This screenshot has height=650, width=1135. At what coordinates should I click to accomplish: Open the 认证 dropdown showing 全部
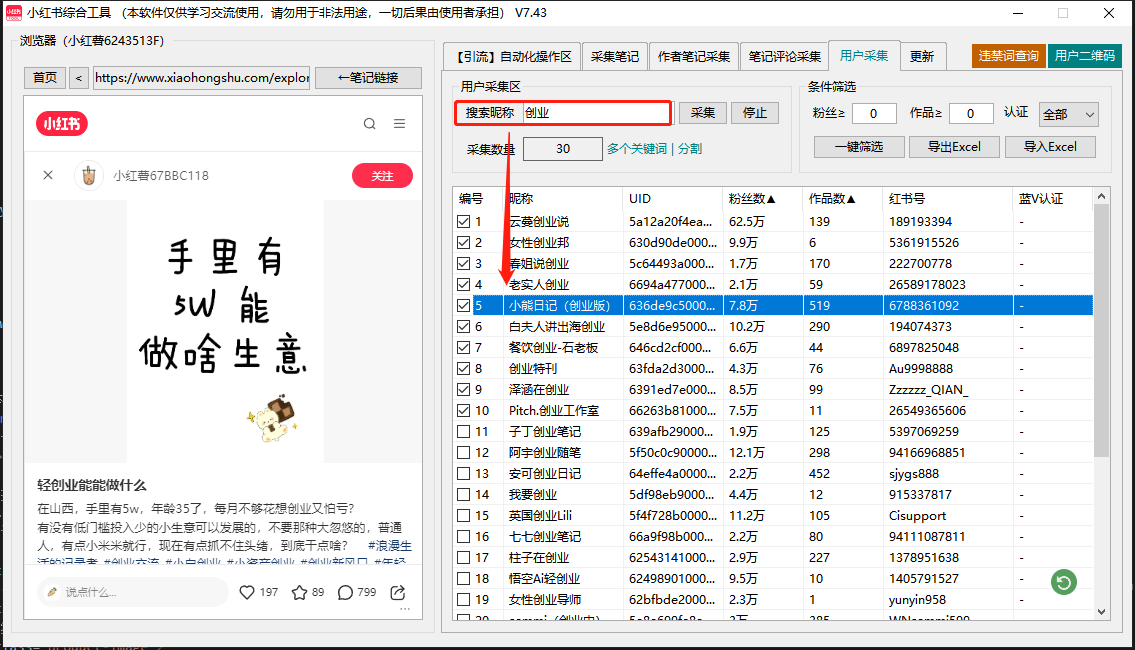click(1070, 114)
